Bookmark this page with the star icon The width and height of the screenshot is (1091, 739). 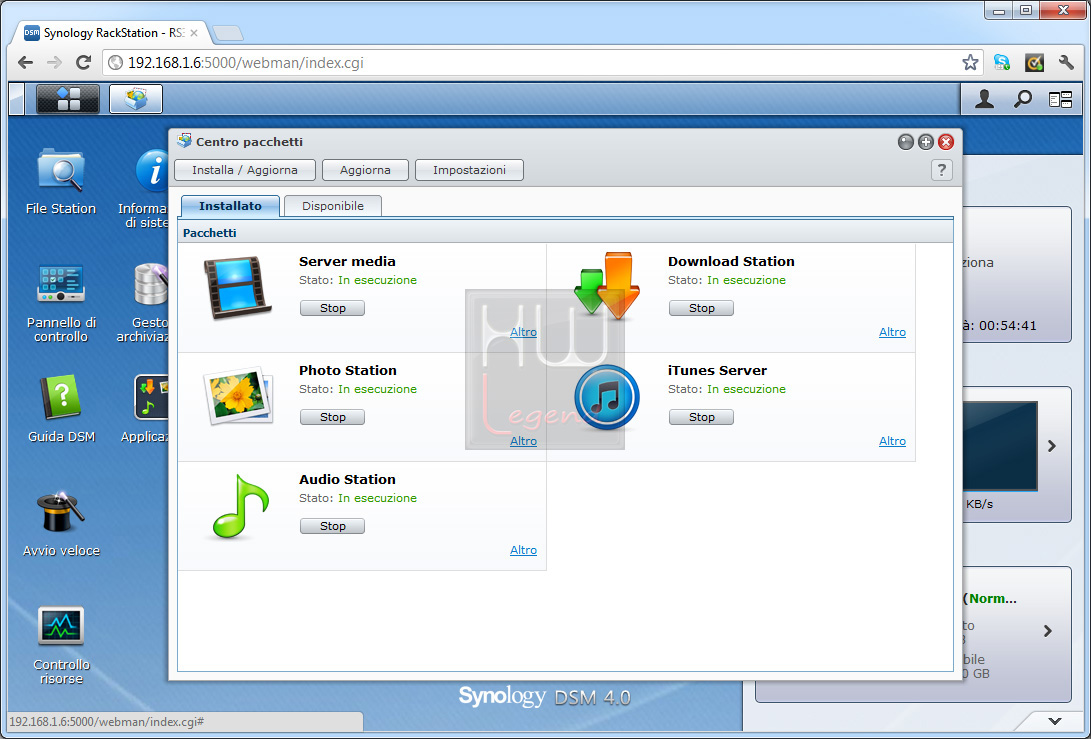click(x=970, y=63)
